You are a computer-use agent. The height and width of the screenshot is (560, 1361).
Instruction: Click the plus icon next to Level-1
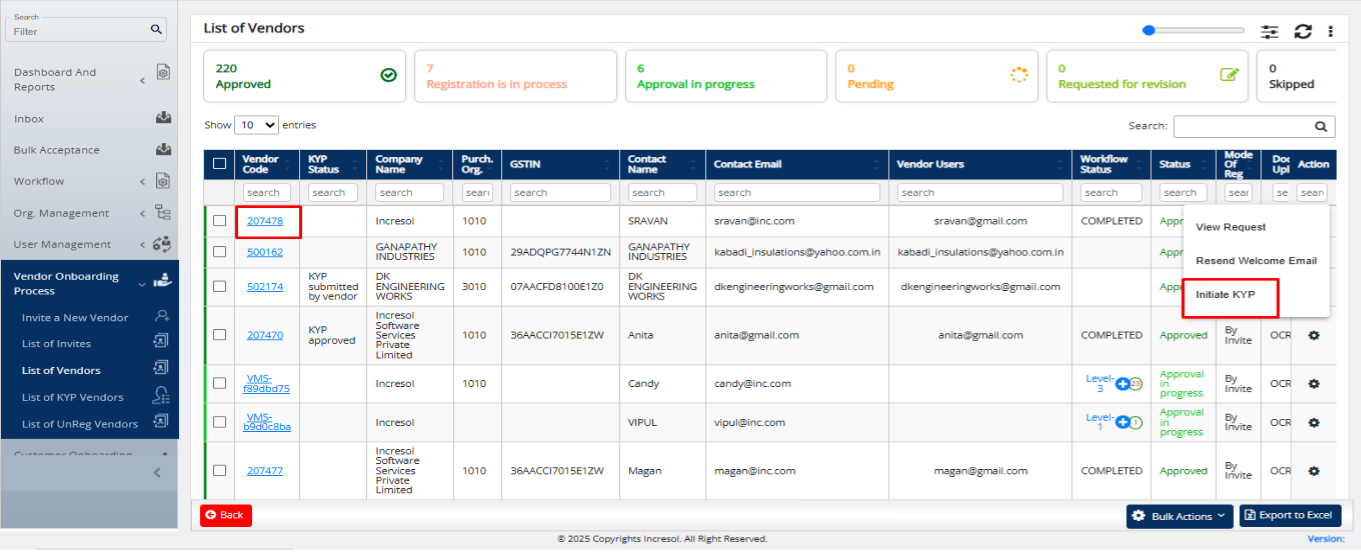(x=1123, y=422)
